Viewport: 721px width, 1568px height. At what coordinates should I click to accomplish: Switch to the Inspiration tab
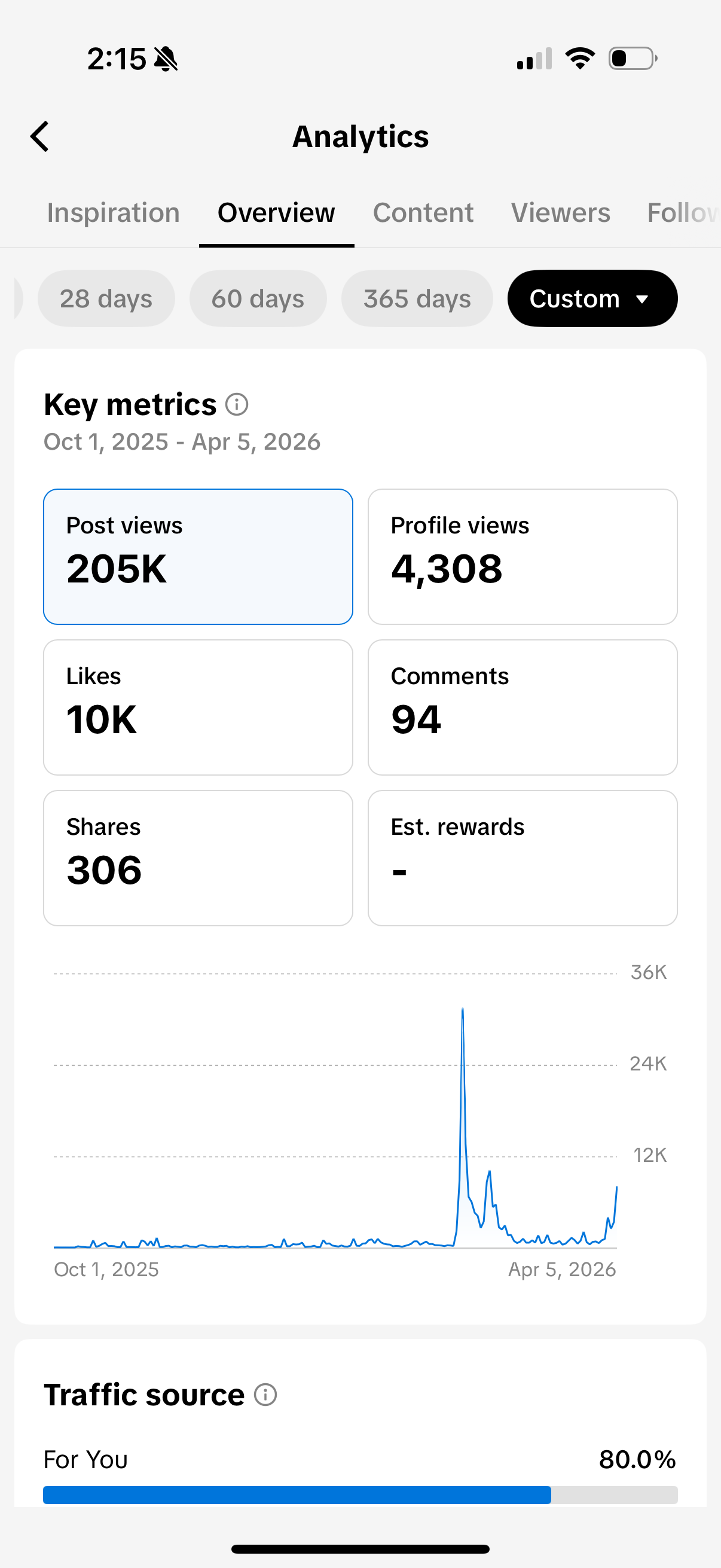click(x=113, y=213)
